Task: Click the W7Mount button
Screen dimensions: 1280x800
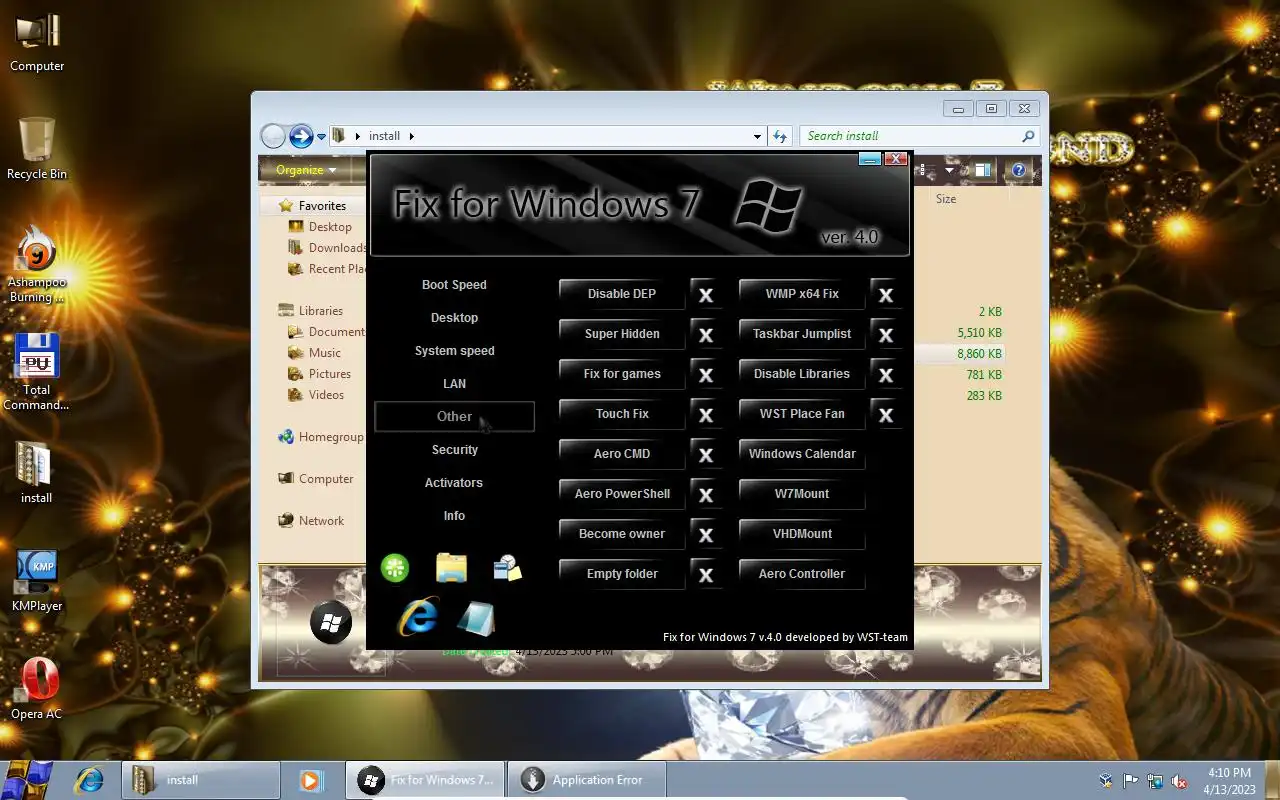Action: [x=802, y=494]
